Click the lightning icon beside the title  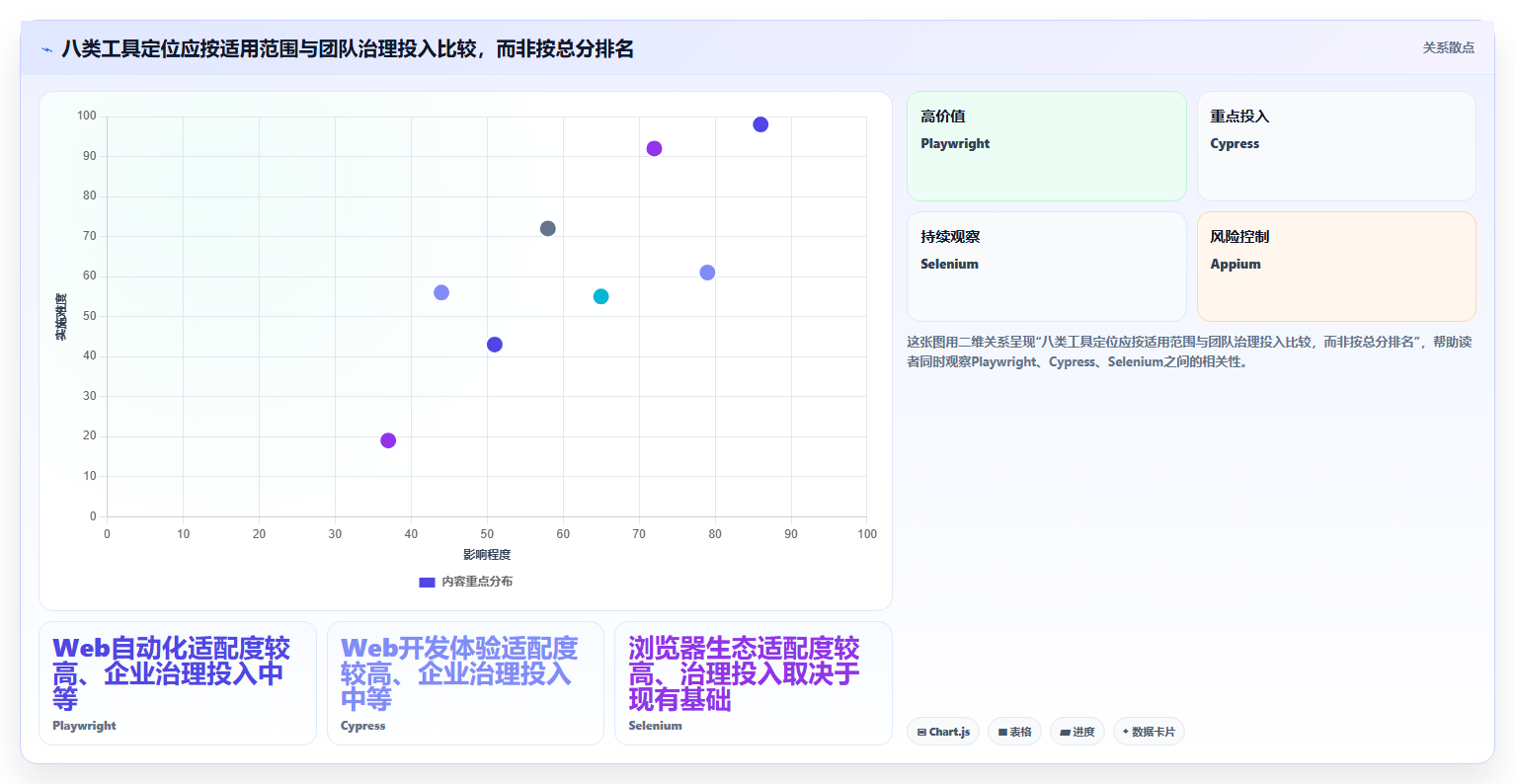(46, 49)
